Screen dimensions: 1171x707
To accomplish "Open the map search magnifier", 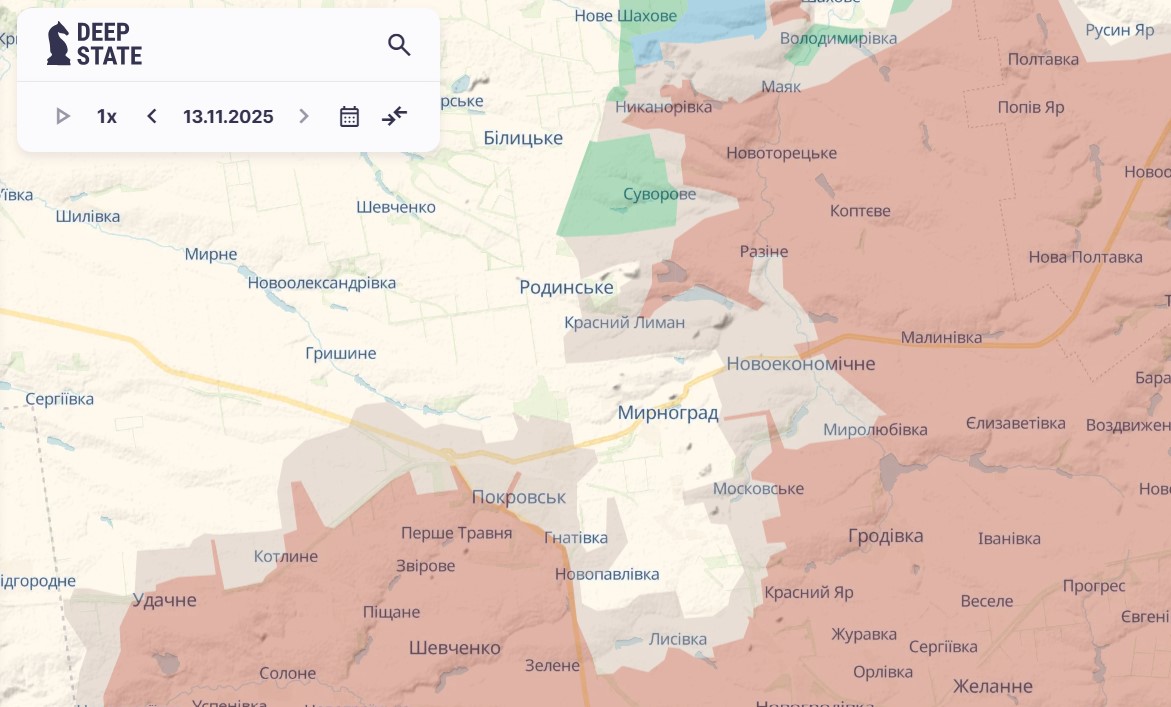I will (399, 45).
